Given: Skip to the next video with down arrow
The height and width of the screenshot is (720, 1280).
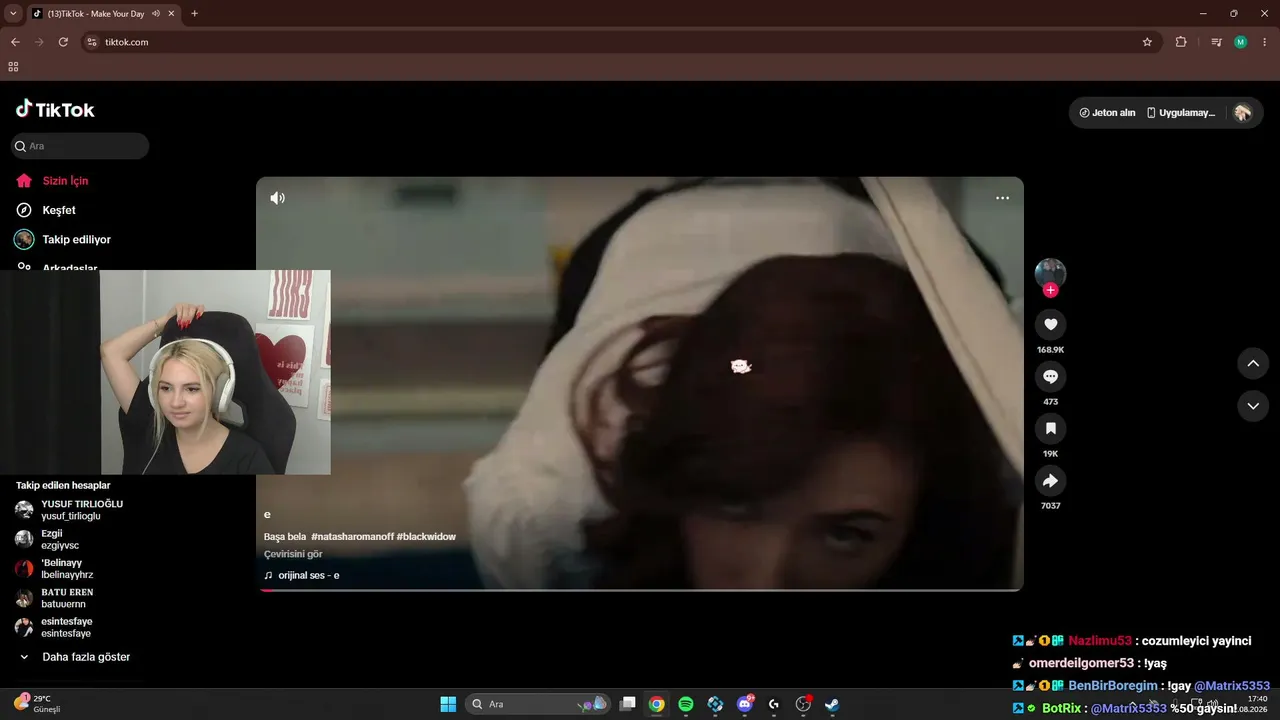Looking at the screenshot, I should (x=1253, y=406).
